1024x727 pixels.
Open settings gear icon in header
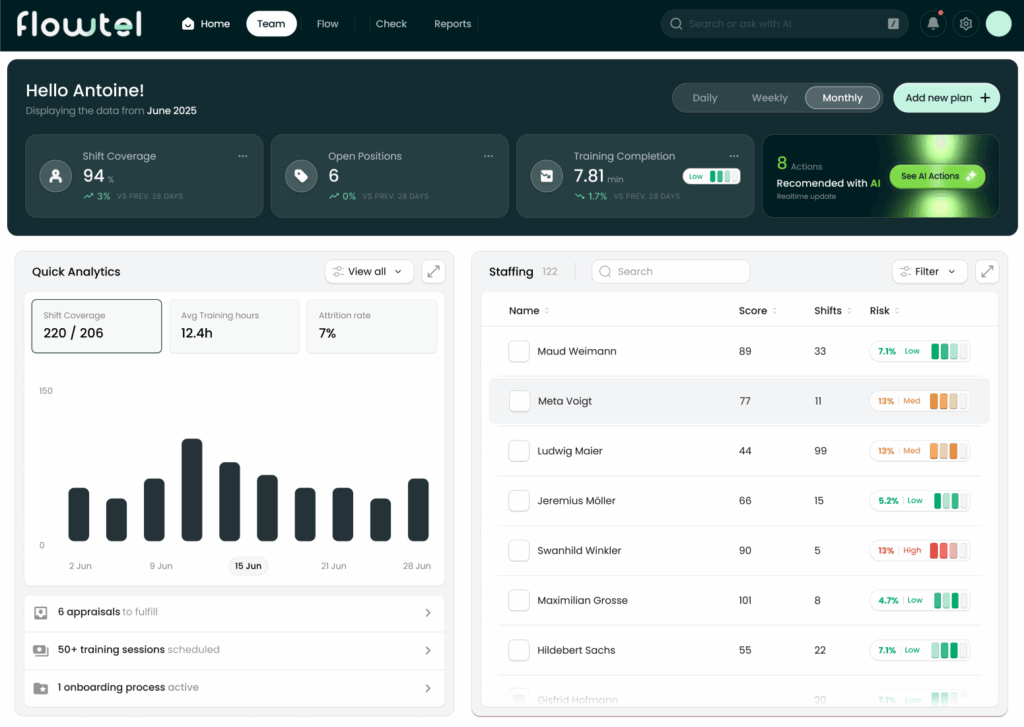coord(965,24)
